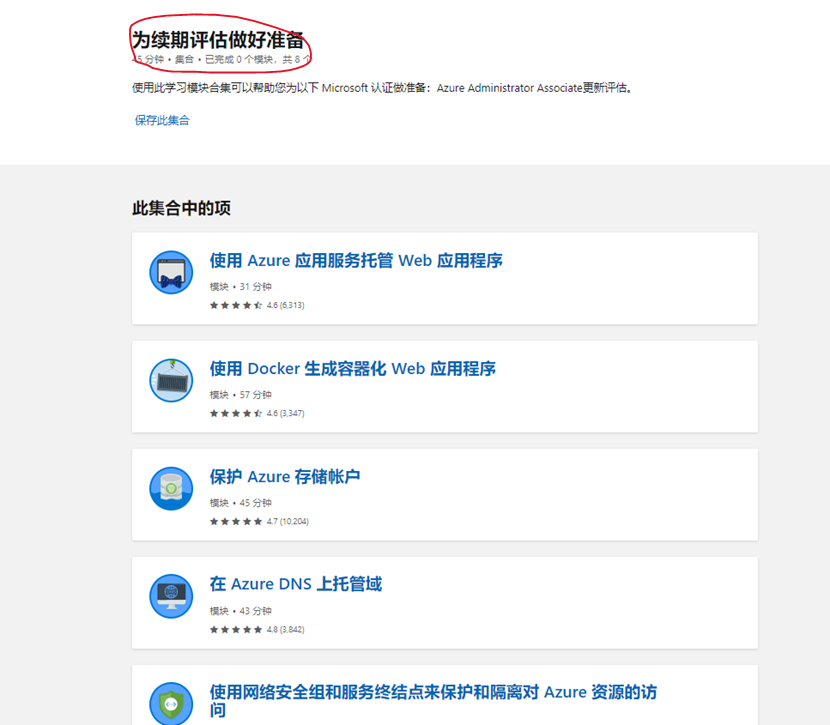This screenshot has width=830, height=725.
Task: Open 在 Azure DNS 上托管域 module link
Action: pos(295,584)
